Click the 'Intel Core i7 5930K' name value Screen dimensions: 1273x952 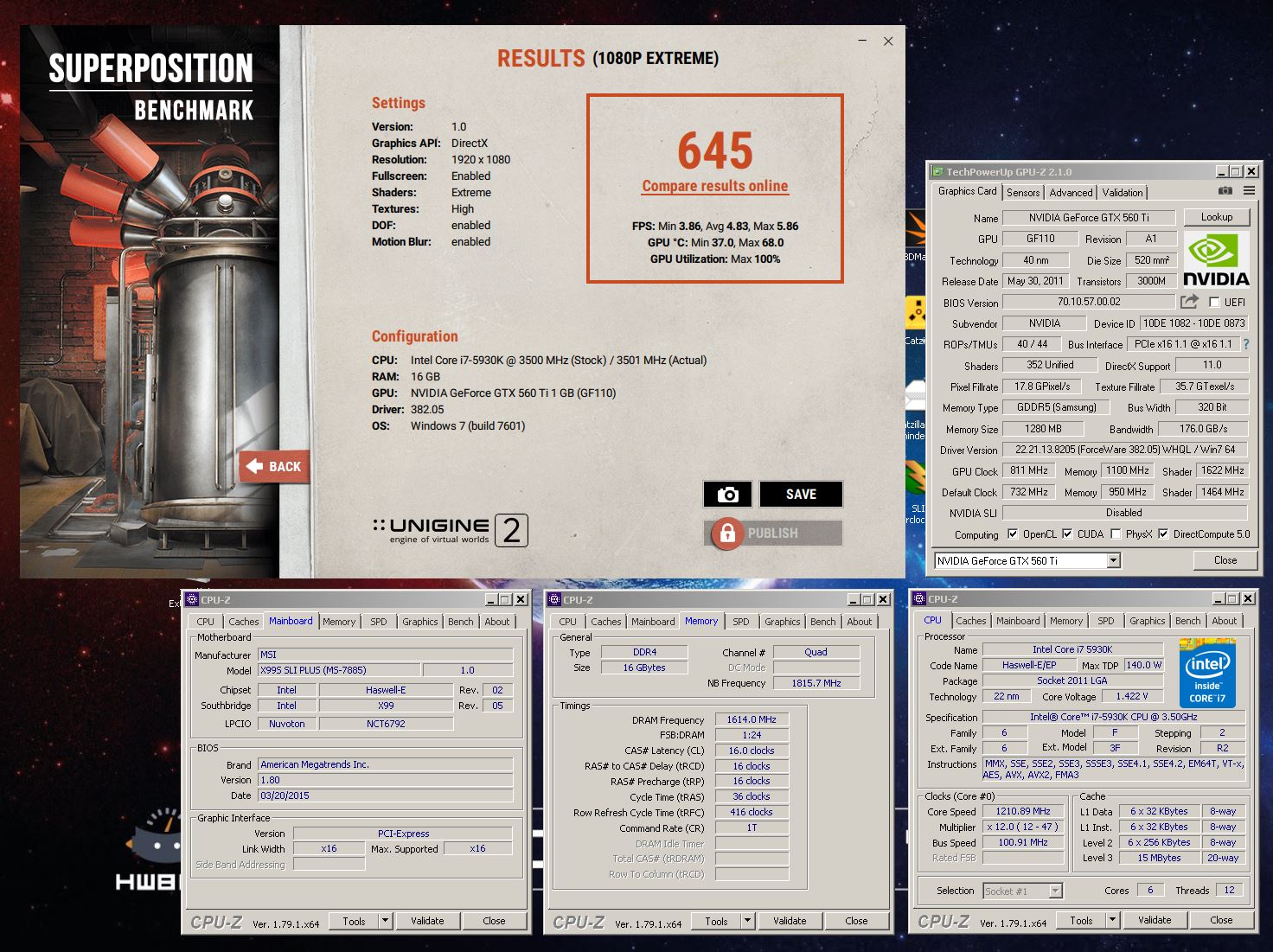1072,649
